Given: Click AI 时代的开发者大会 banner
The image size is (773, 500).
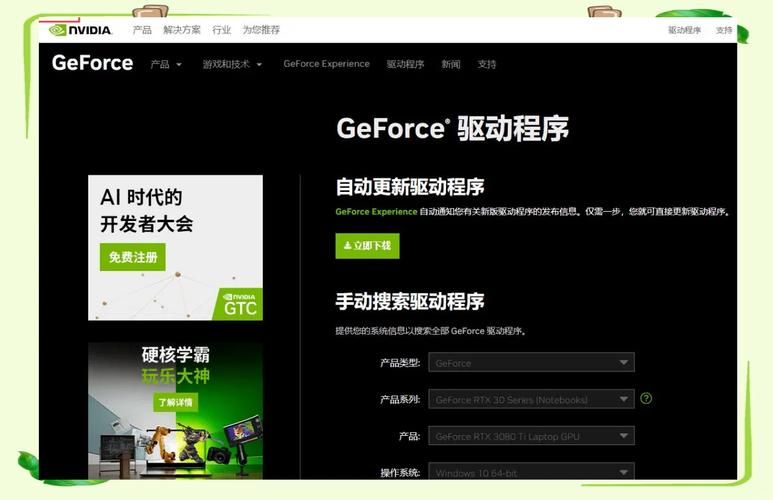Looking at the screenshot, I should tap(175, 248).
